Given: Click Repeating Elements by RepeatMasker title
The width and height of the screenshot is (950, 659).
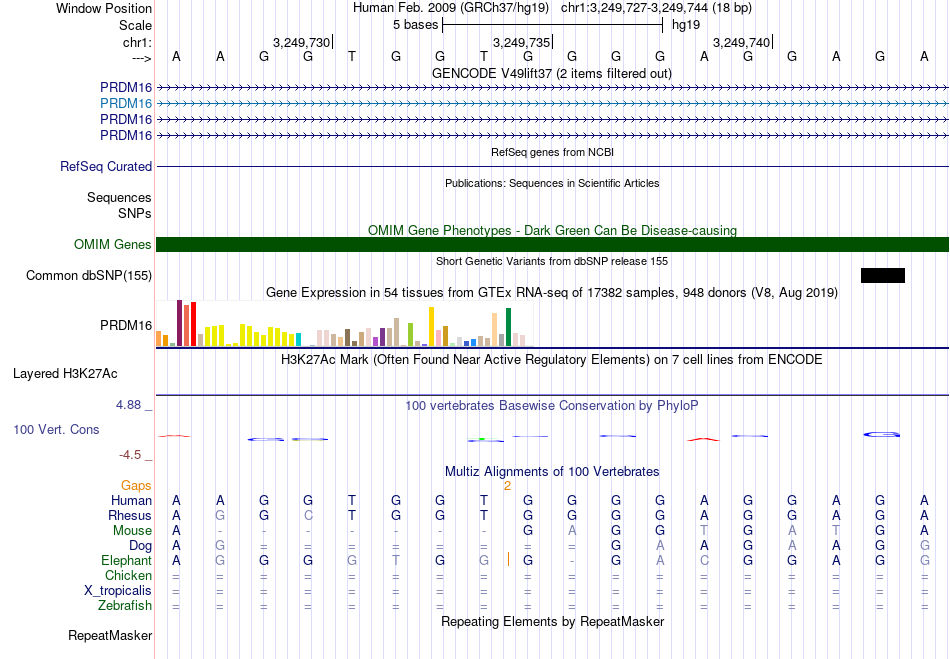Looking at the screenshot, I should (553, 621).
